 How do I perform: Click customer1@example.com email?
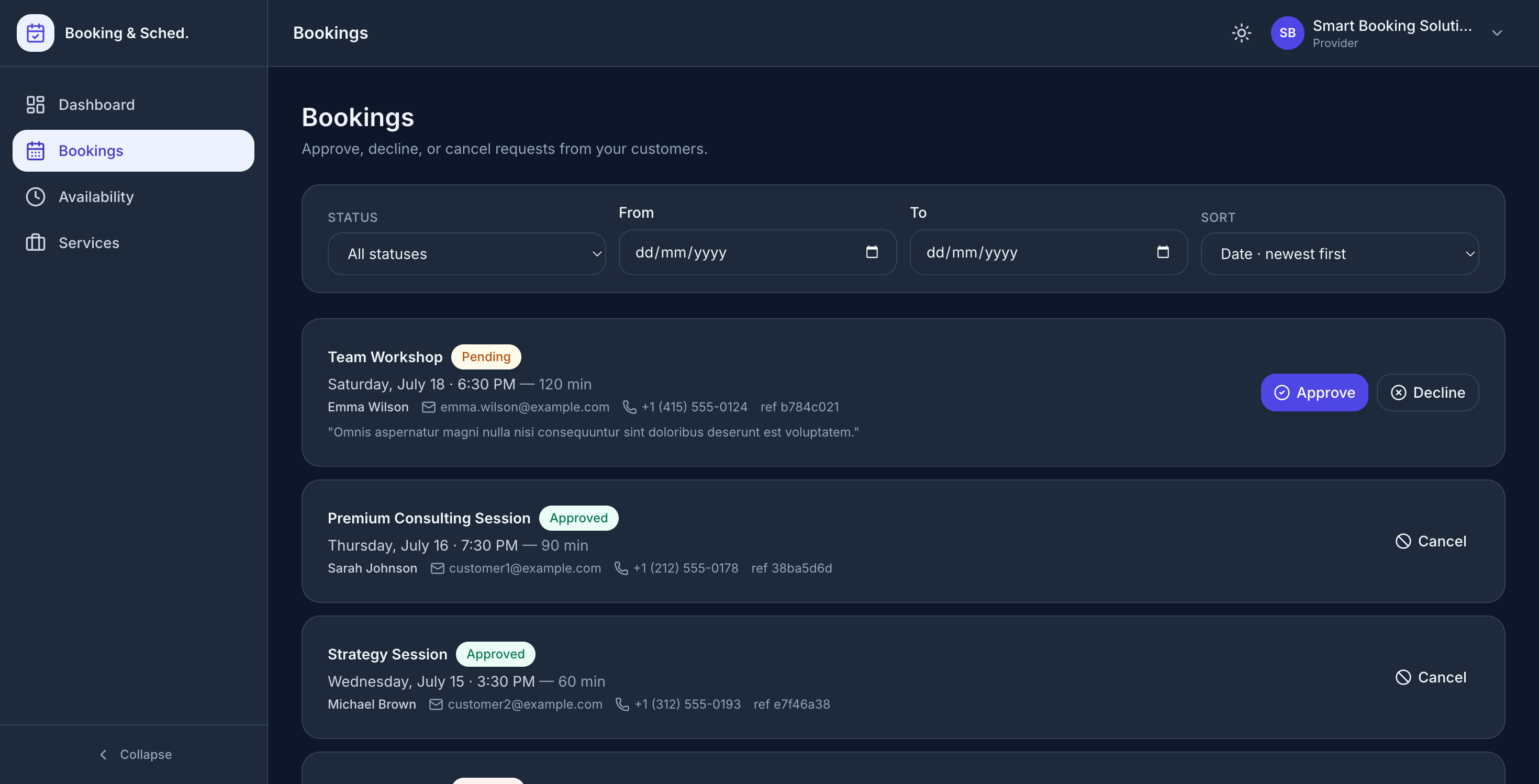pos(525,568)
